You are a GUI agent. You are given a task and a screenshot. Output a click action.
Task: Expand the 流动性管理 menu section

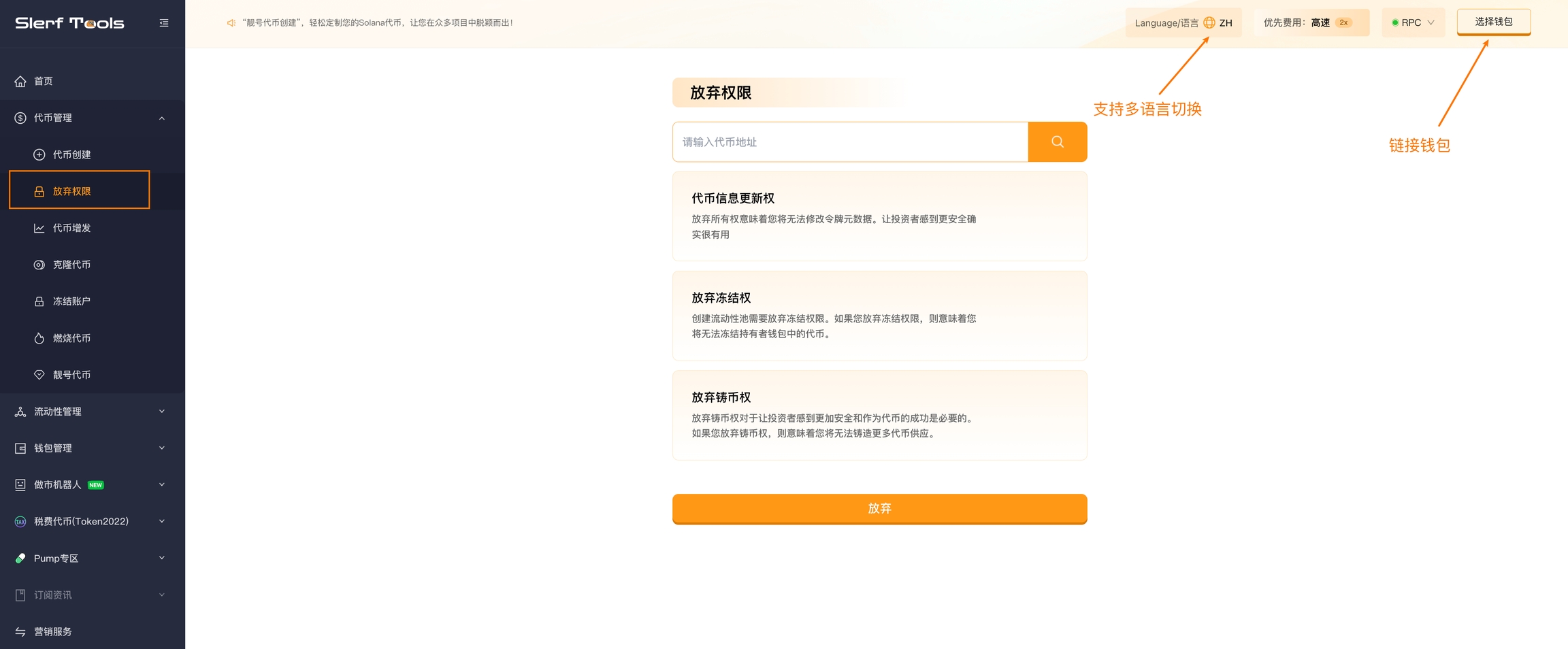pyautogui.click(x=92, y=412)
